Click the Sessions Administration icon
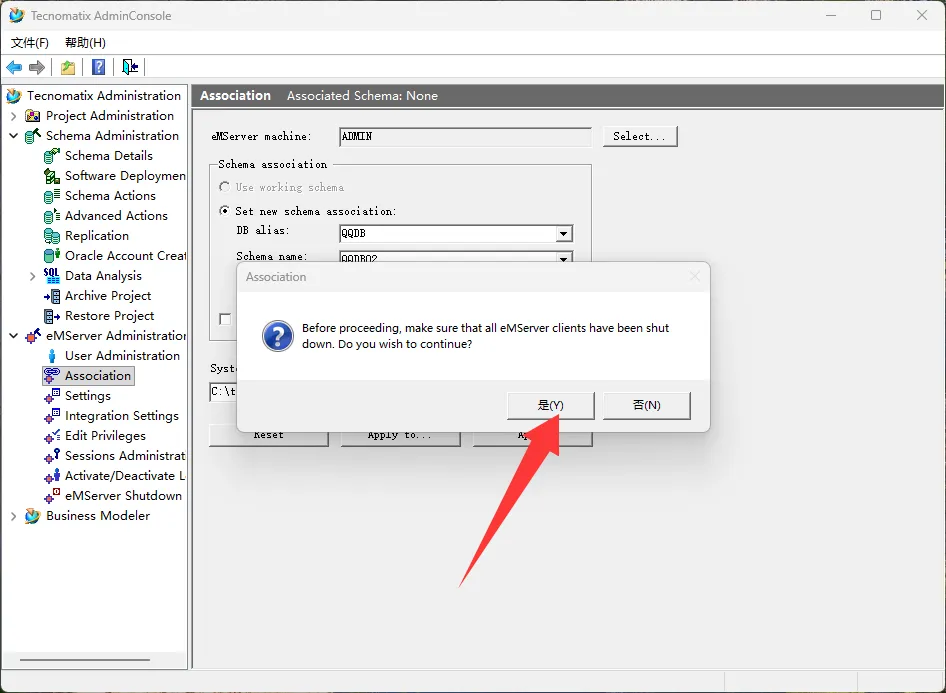 (52, 455)
